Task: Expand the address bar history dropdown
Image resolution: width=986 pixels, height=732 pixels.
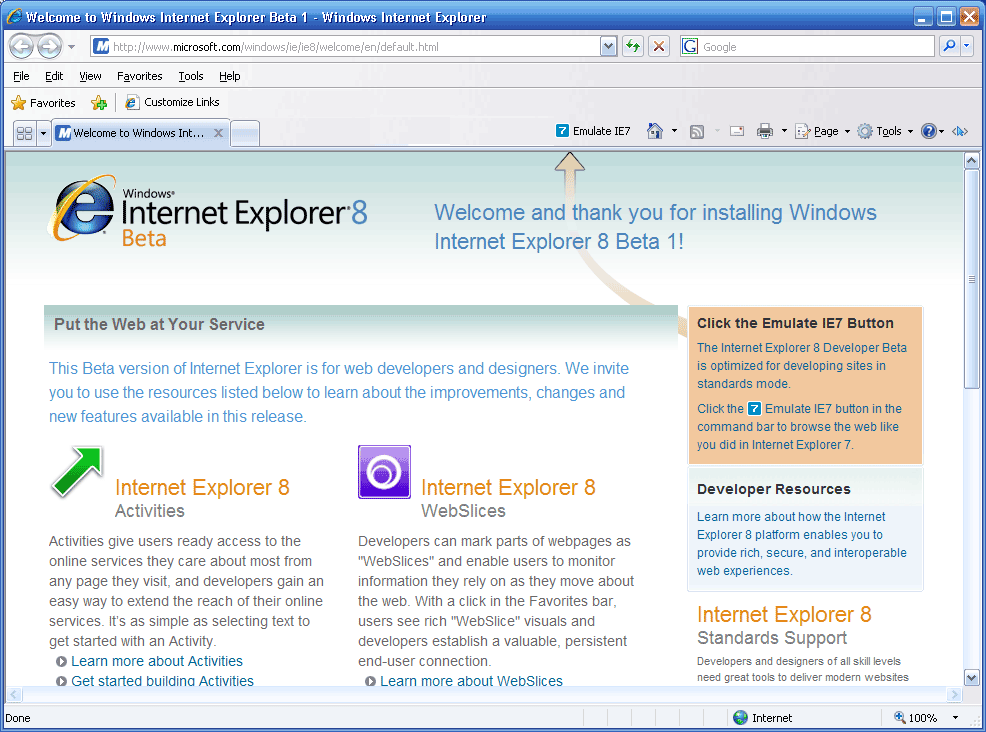Action: pyautogui.click(x=608, y=47)
